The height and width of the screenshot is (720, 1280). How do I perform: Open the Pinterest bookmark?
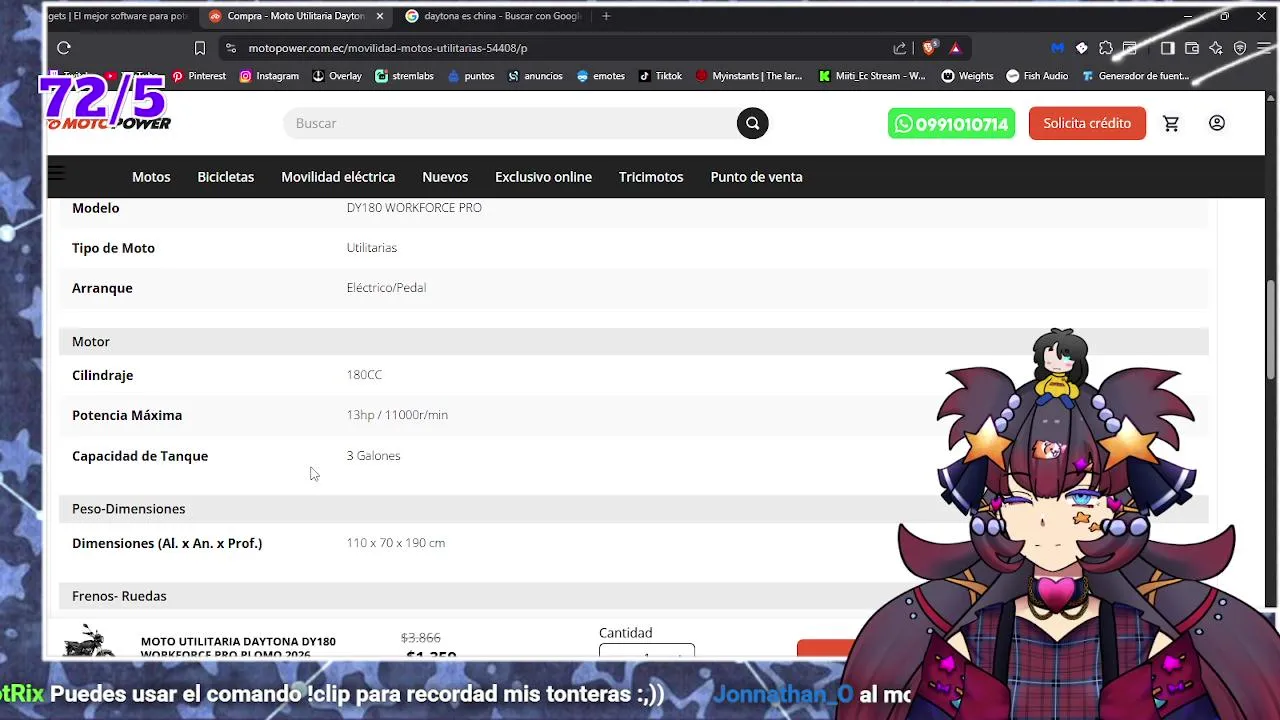coord(199,76)
